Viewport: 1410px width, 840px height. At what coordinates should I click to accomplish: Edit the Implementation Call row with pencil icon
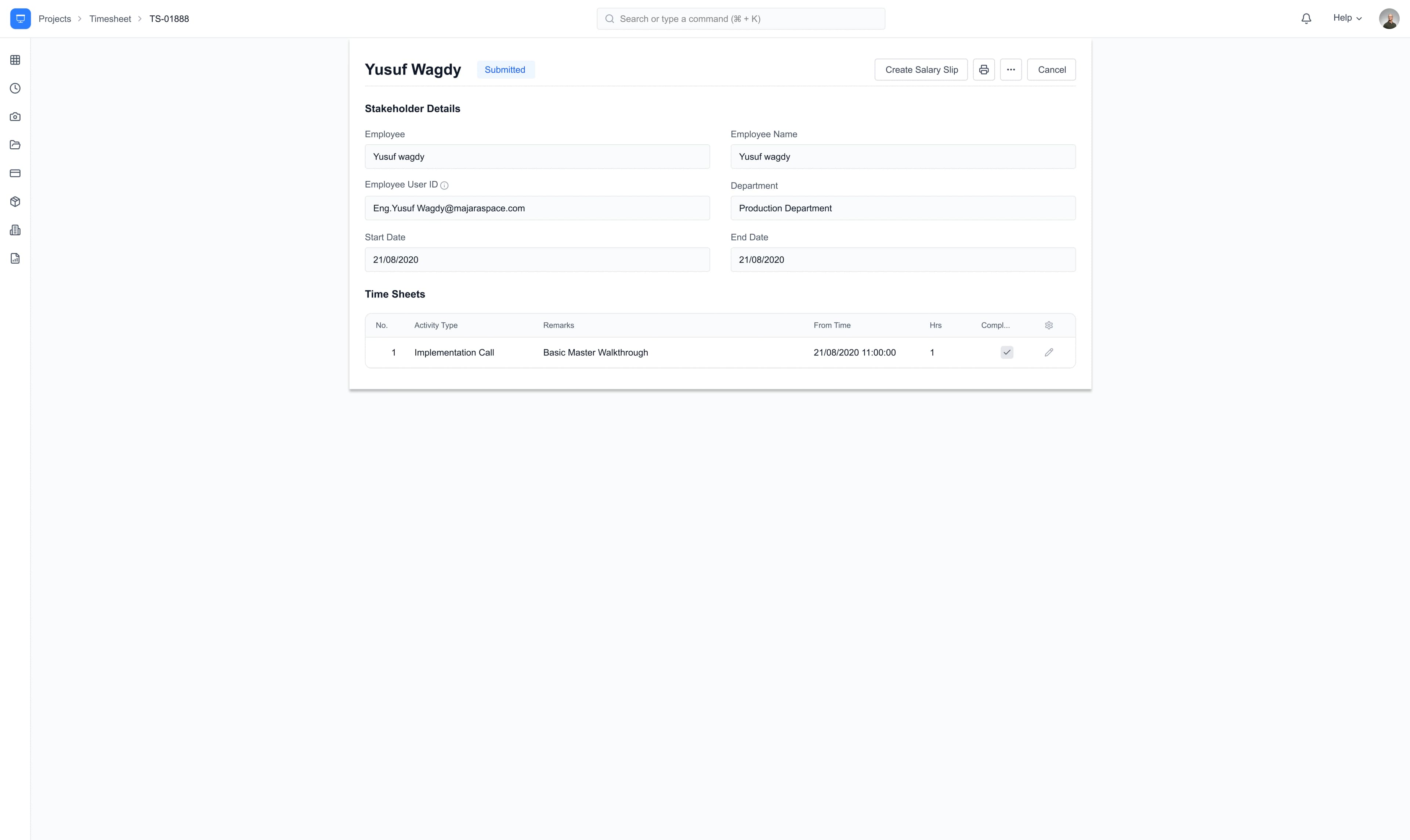click(1048, 352)
